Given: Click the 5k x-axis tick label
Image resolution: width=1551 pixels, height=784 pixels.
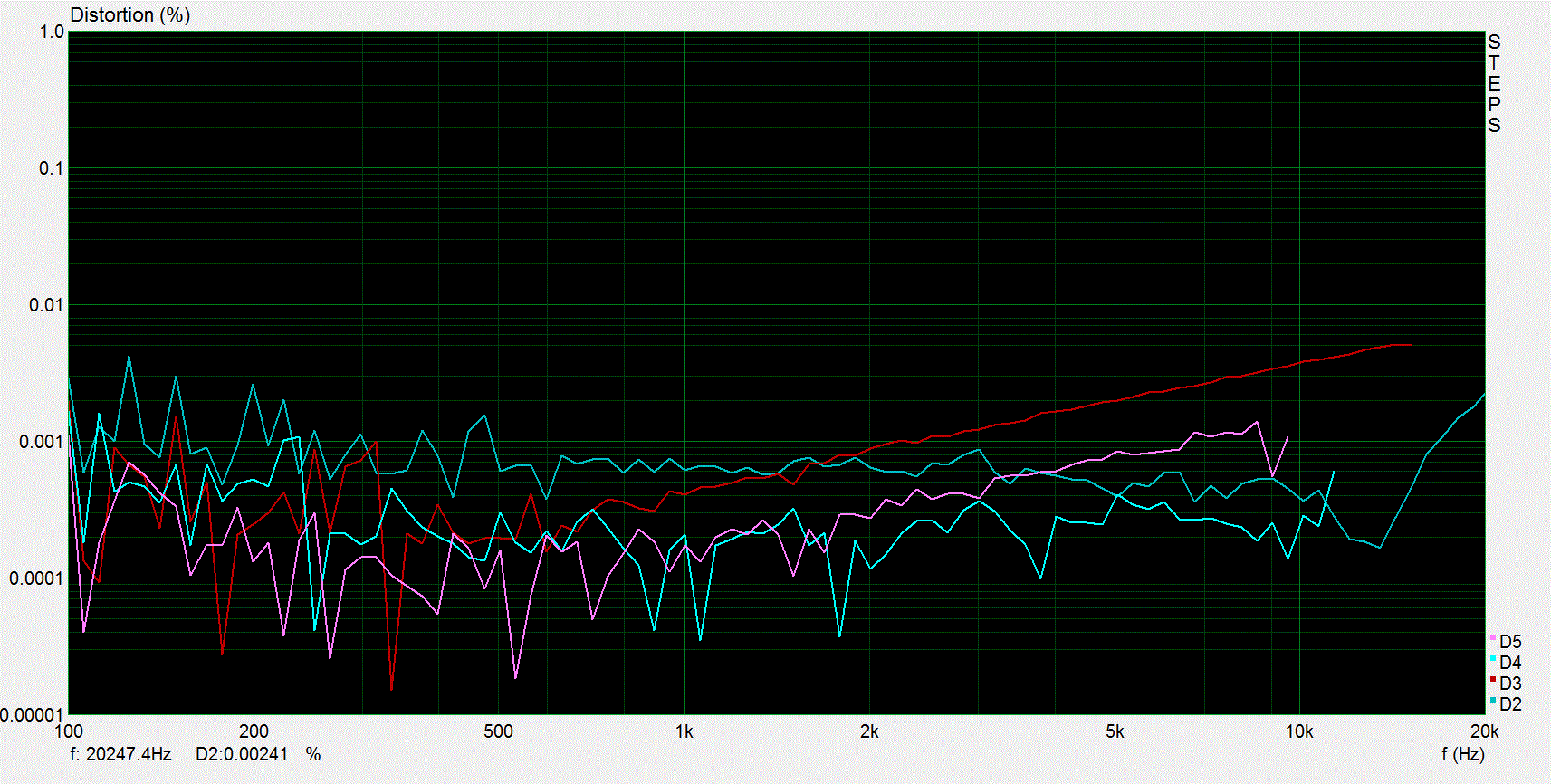Looking at the screenshot, I should pos(1114,731).
